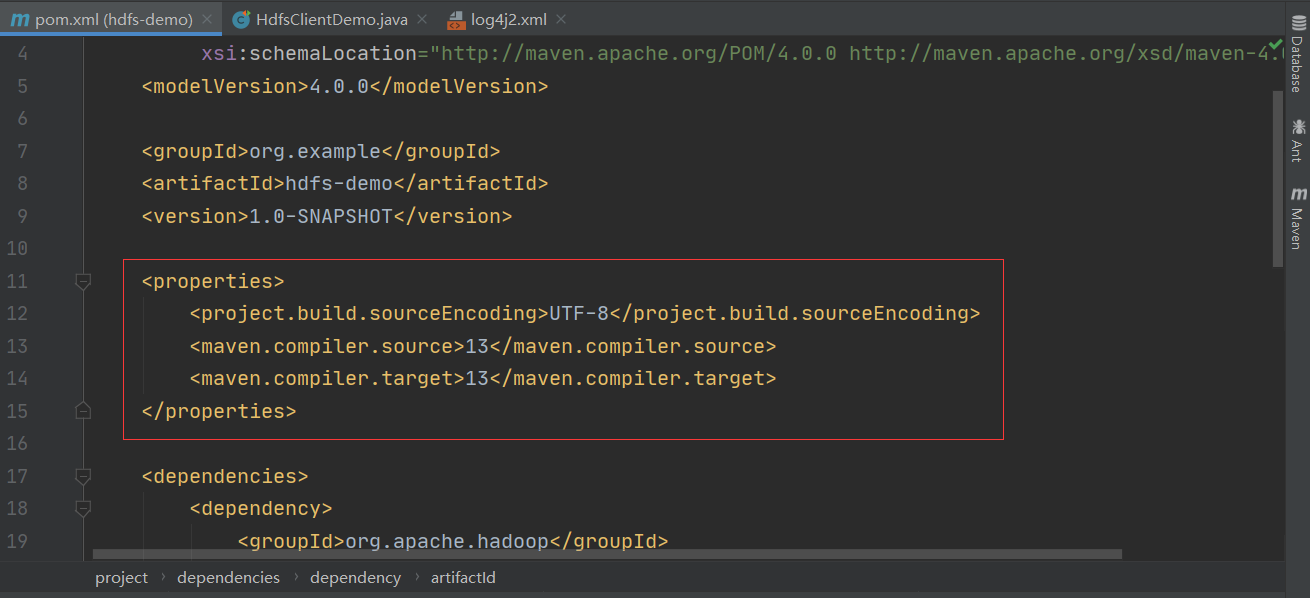
Task: Collapse the dependency block at line 18
Action: point(83,509)
